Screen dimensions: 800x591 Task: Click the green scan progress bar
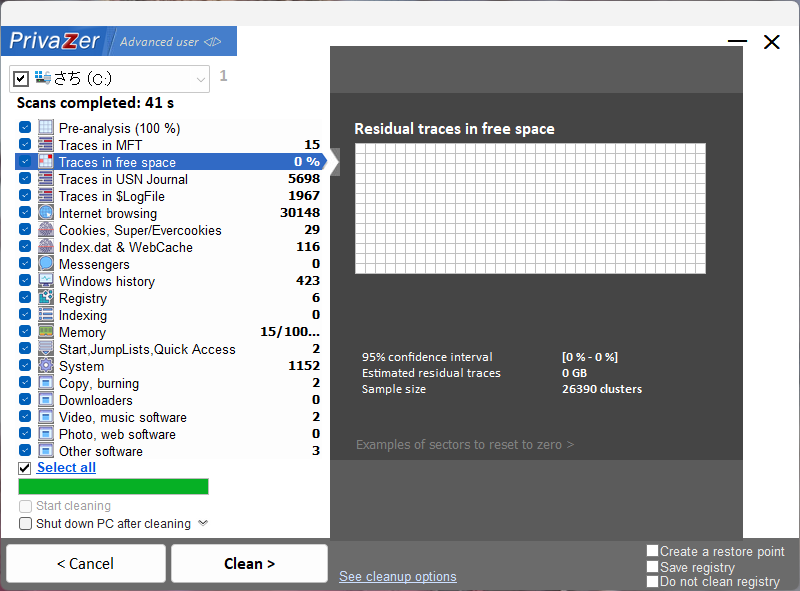tap(113, 486)
